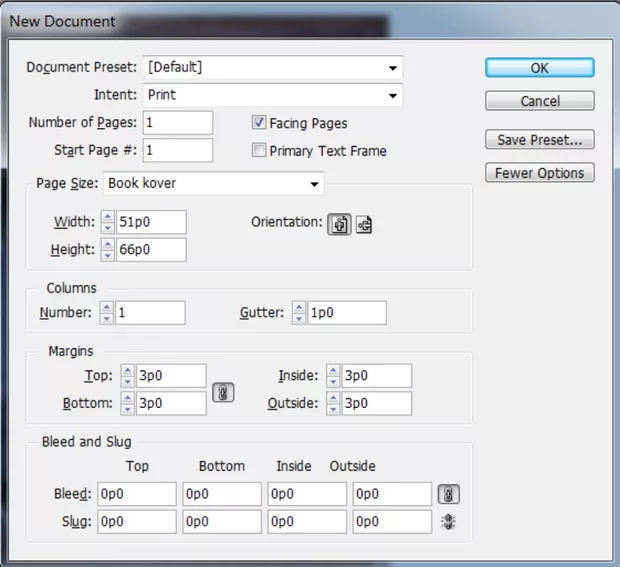Toggle bleed values link chain icon
This screenshot has height=567, width=620.
[448, 494]
